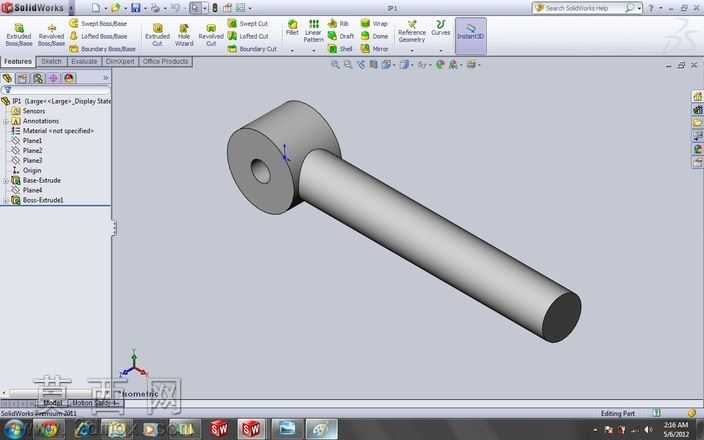Expand the Linear Pattern dropdown arrow
Viewport: 704px width, 440px height.
click(x=313, y=51)
